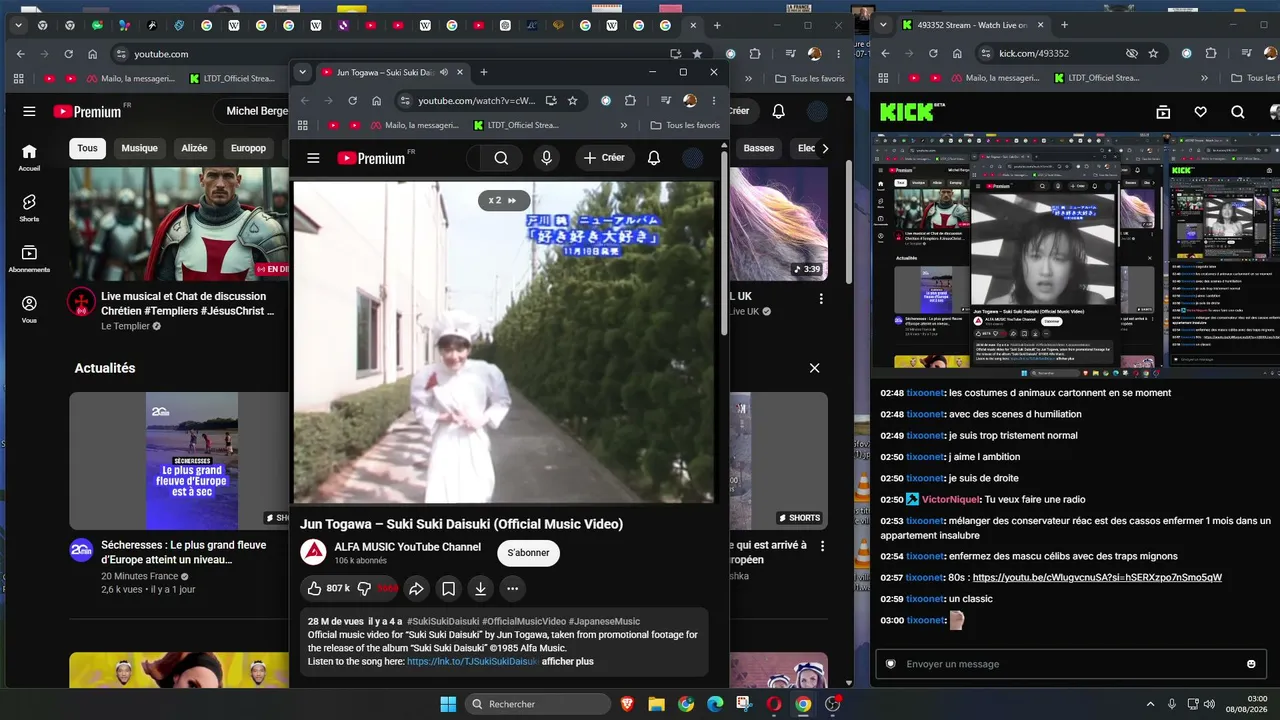
Task: Open the Windows Start menu
Action: 447,704
